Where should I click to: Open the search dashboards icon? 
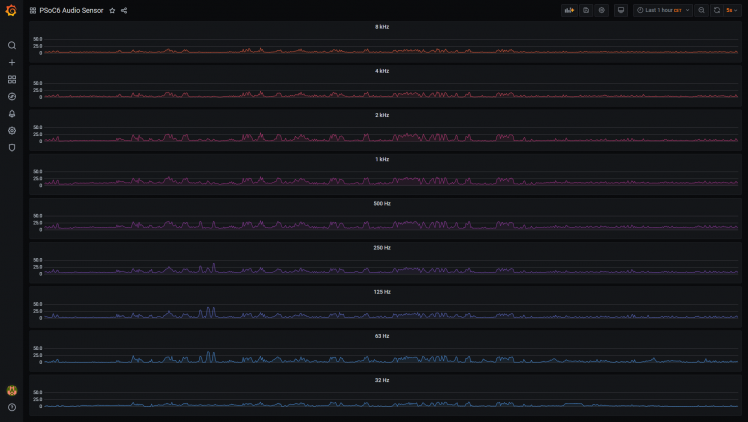coord(12,45)
